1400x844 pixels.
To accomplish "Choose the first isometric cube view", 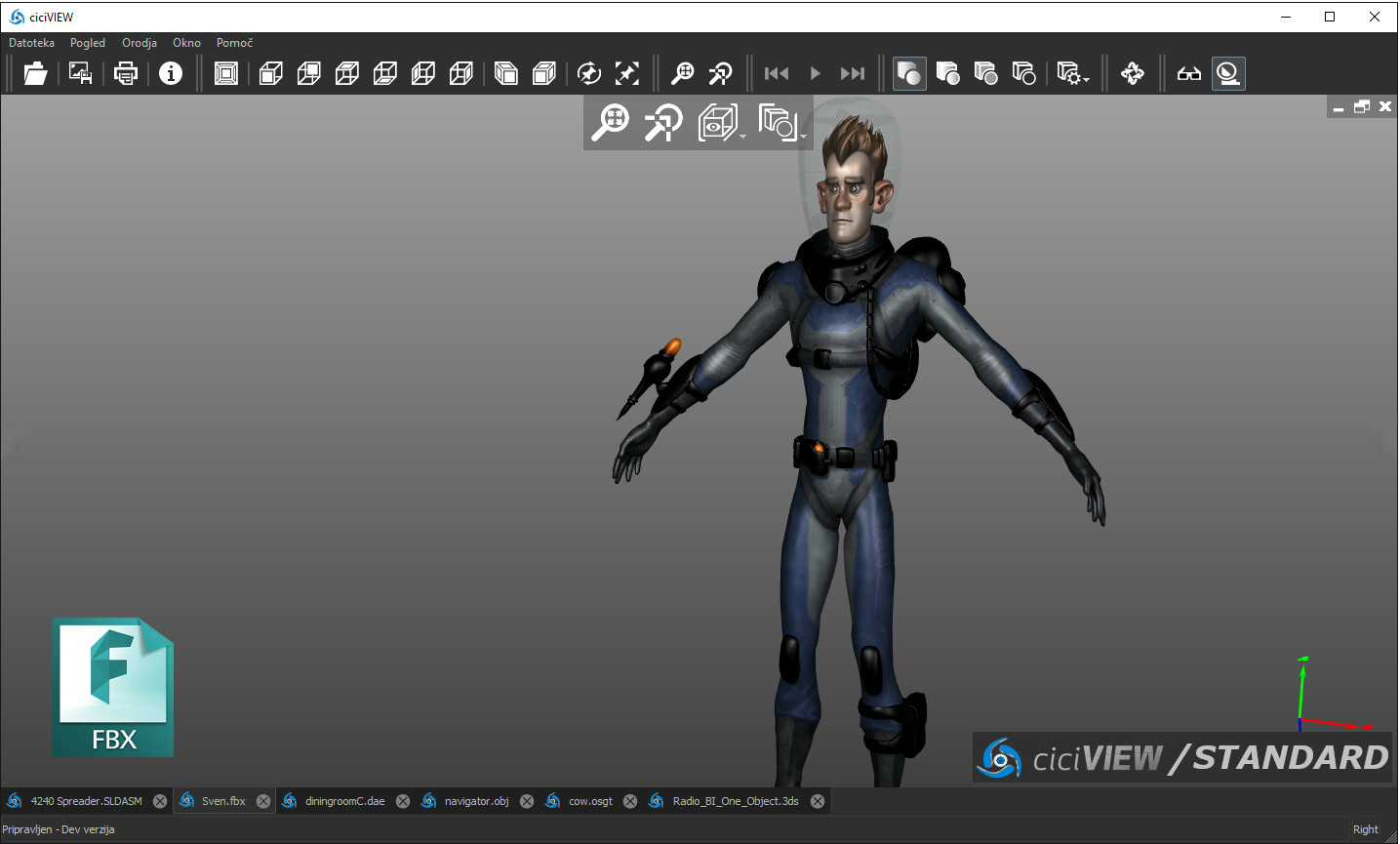I will (x=506, y=73).
